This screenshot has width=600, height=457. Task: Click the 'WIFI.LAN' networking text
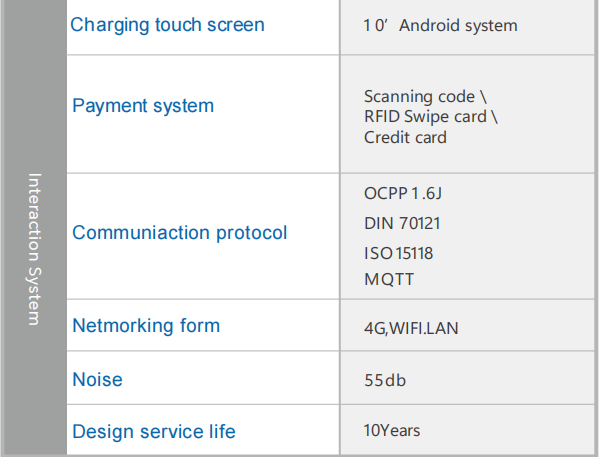pyautogui.click(x=424, y=327)
